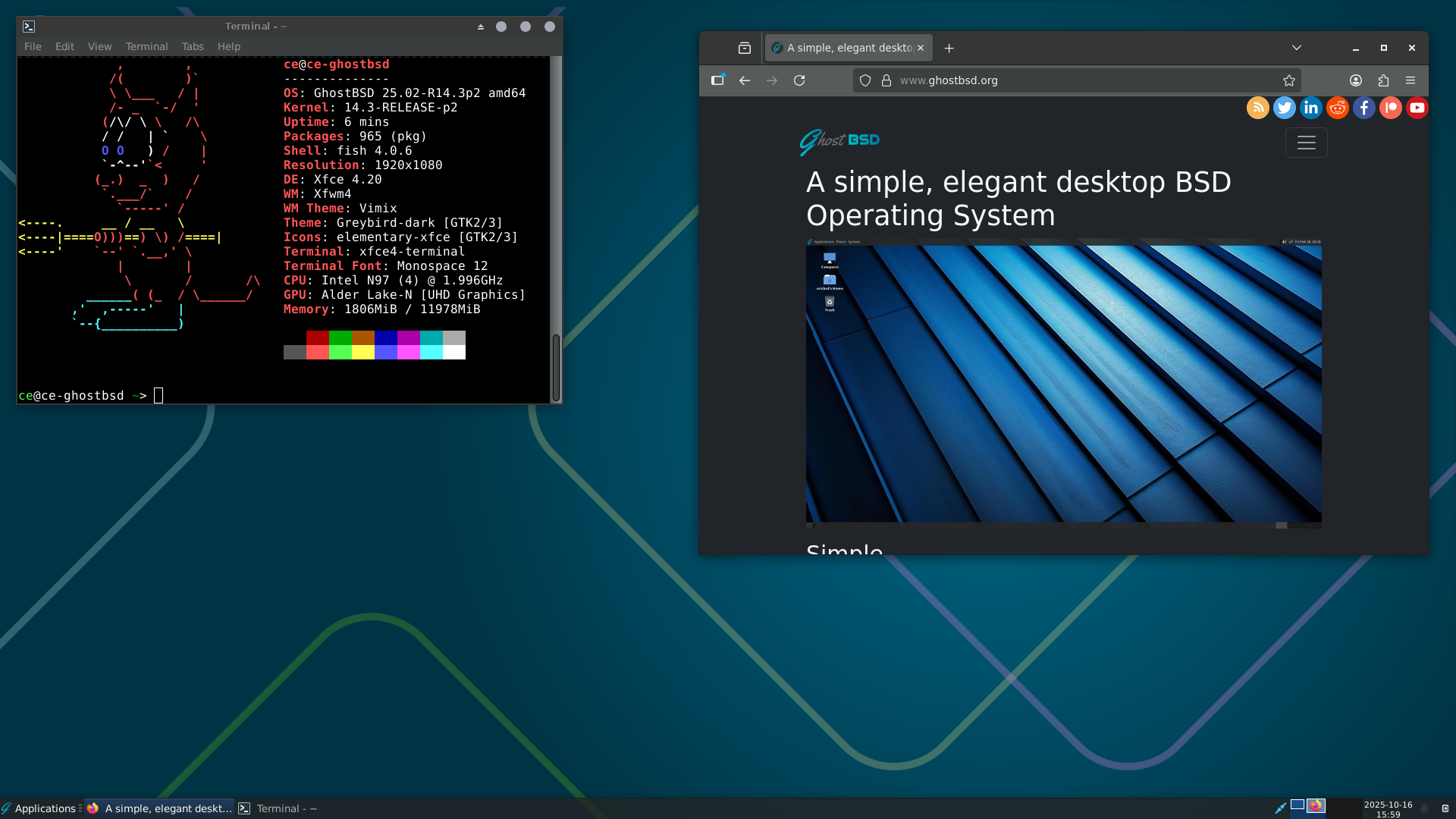Click the YouTube social icon

coord(1417,108)
